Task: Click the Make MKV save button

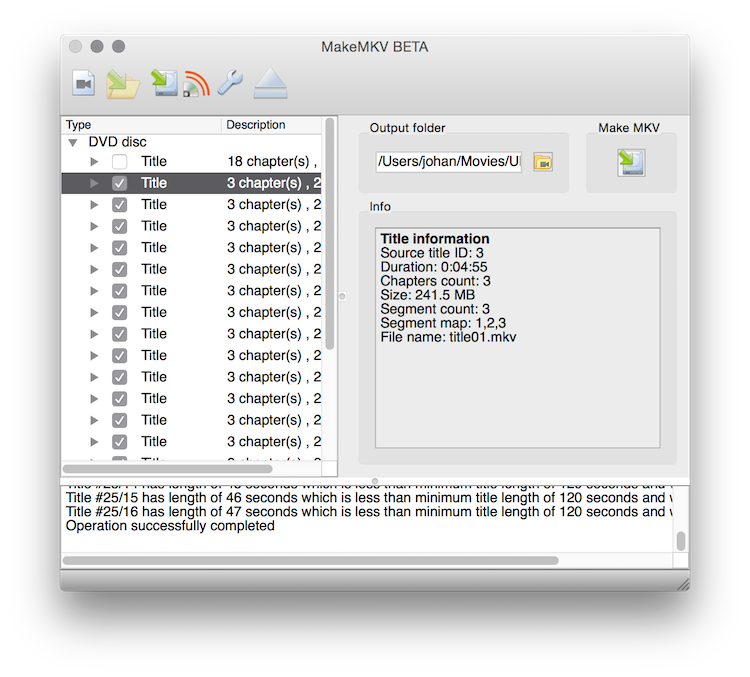Action: [631, 163]
